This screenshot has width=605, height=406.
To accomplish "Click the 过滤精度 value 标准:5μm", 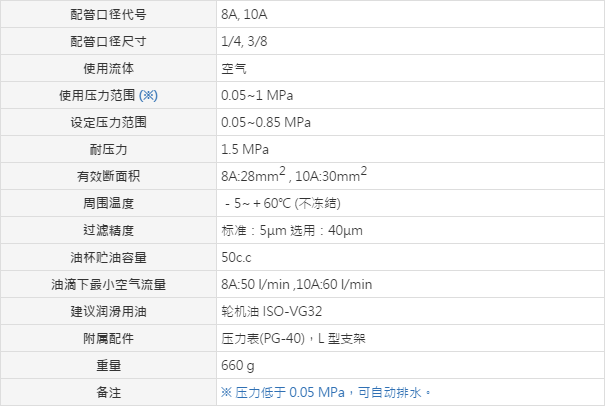I will 256,230.
